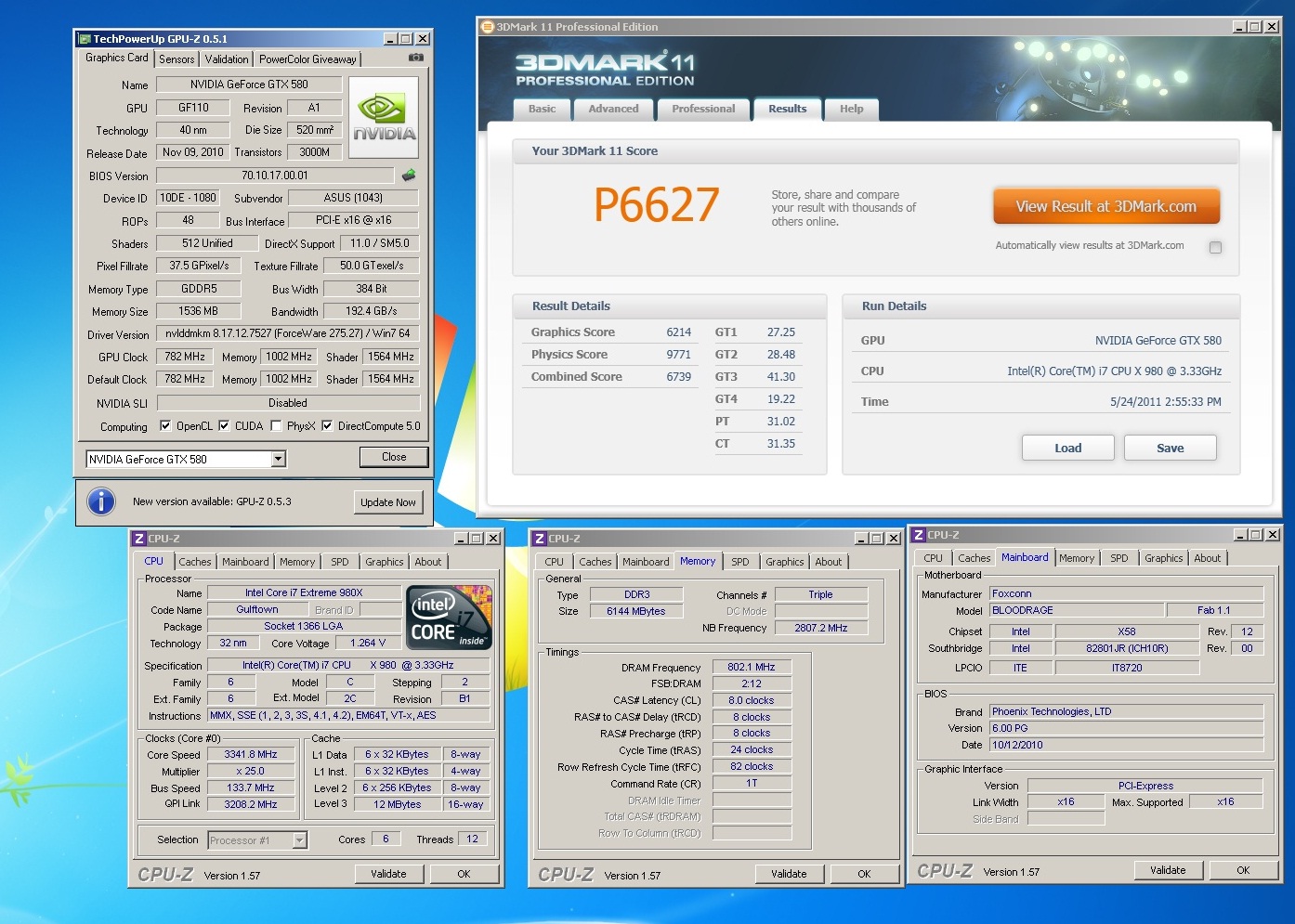Viewport: 1295px width, 924px height.
Task: Click the Save button in Run Details
Action: click(x=1171, y=448)
